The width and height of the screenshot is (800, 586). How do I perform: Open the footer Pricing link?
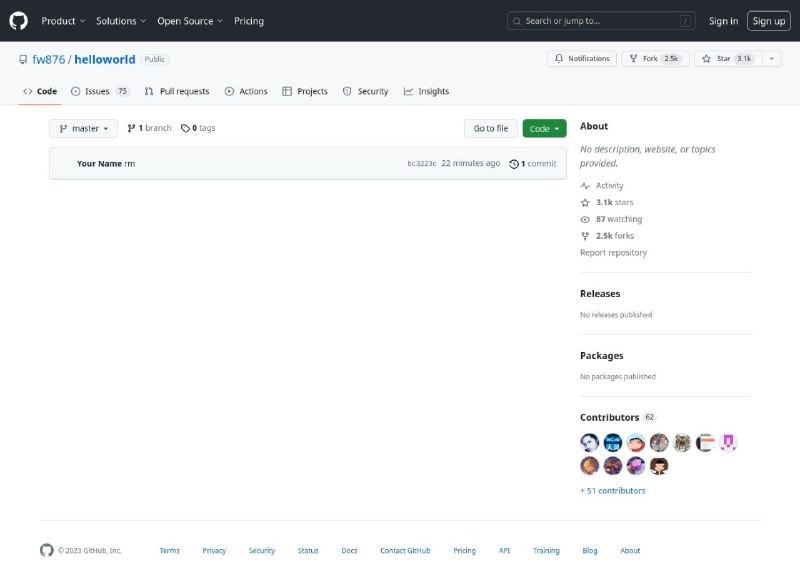[464, 551]
